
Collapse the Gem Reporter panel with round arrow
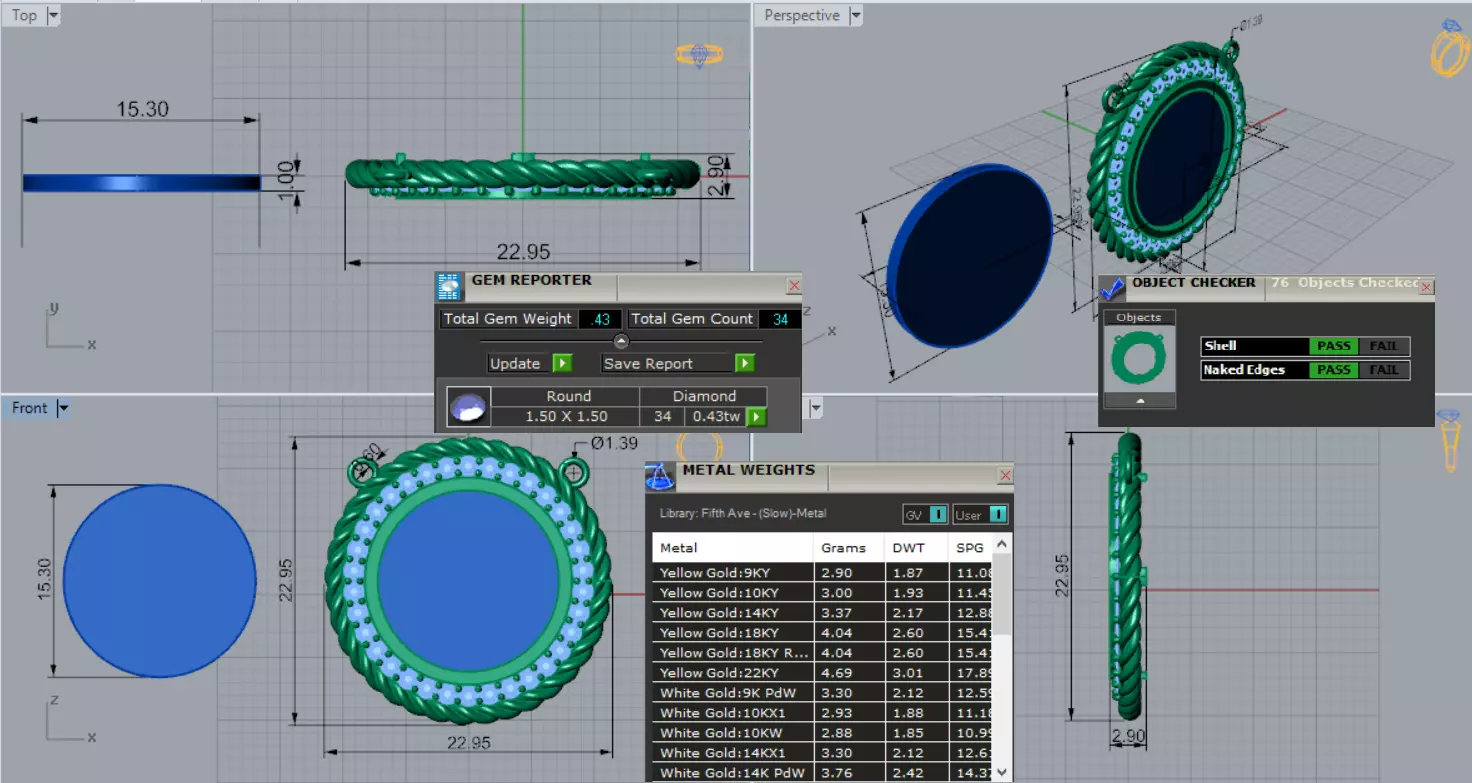click(x=621, y=341)
